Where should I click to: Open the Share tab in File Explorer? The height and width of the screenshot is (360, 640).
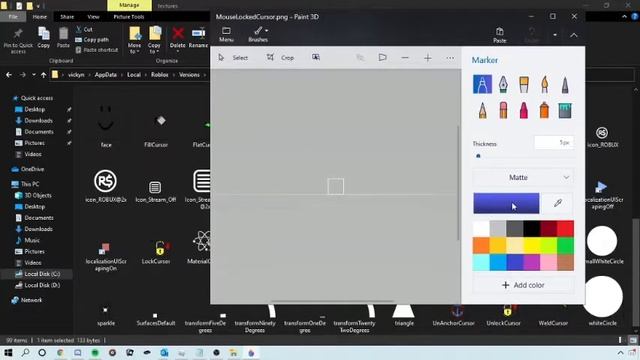pos(67,17)
